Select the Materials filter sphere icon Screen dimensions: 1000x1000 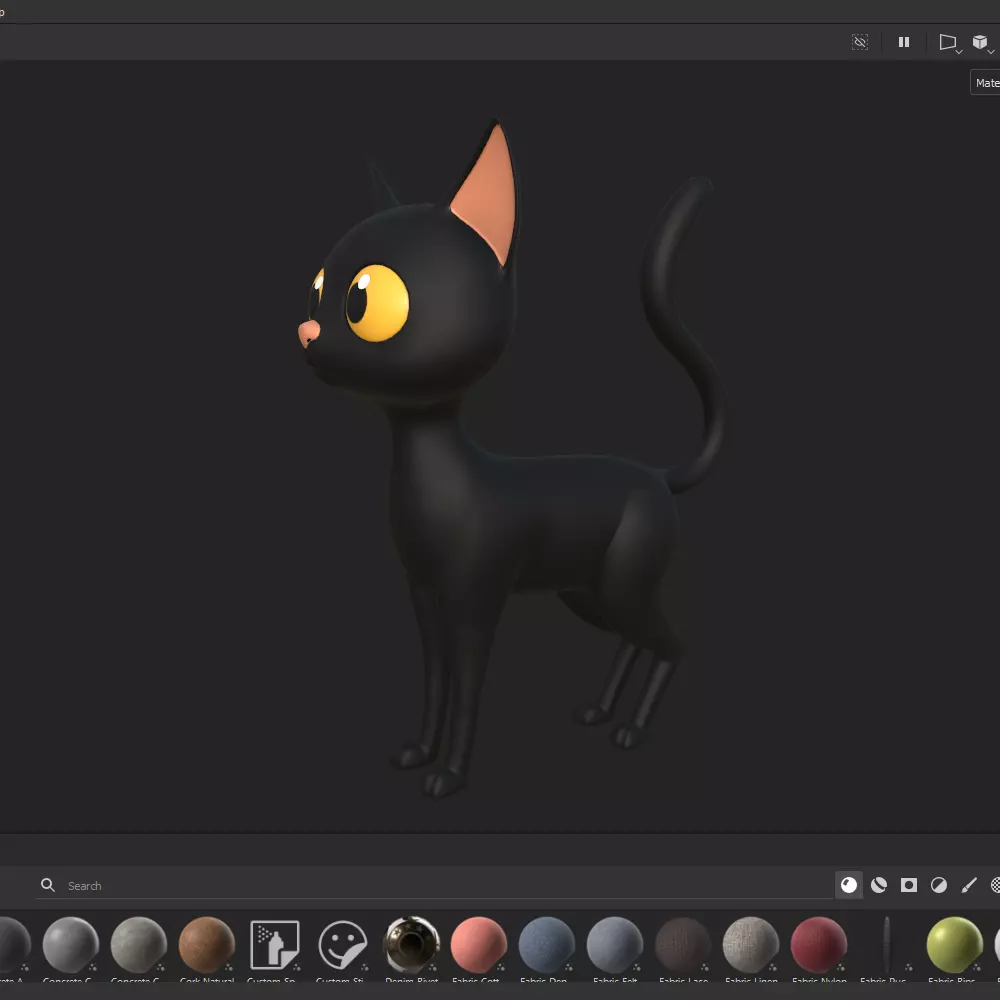coord(849,885)
